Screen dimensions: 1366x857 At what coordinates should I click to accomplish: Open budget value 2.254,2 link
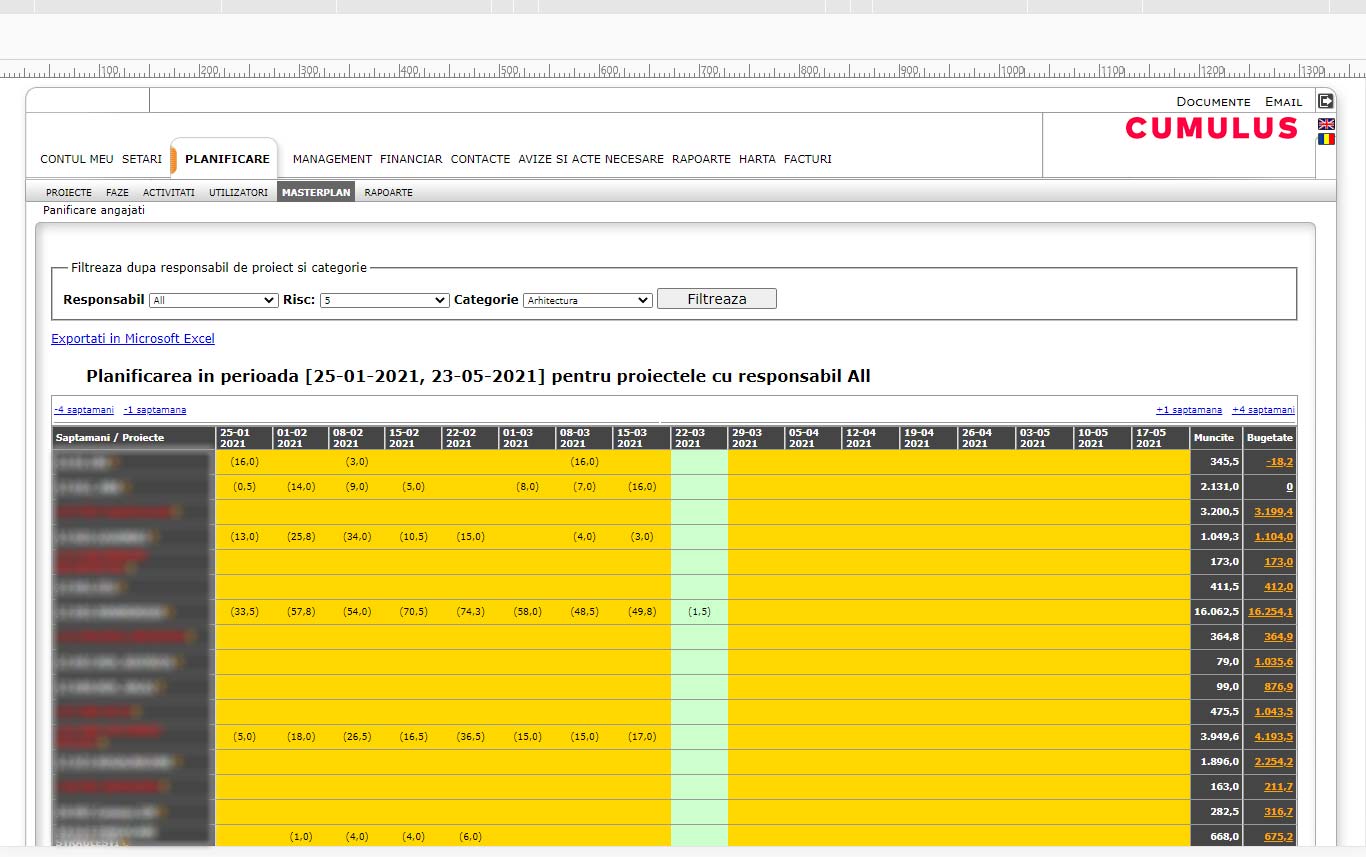click(x=1273, y=762)
